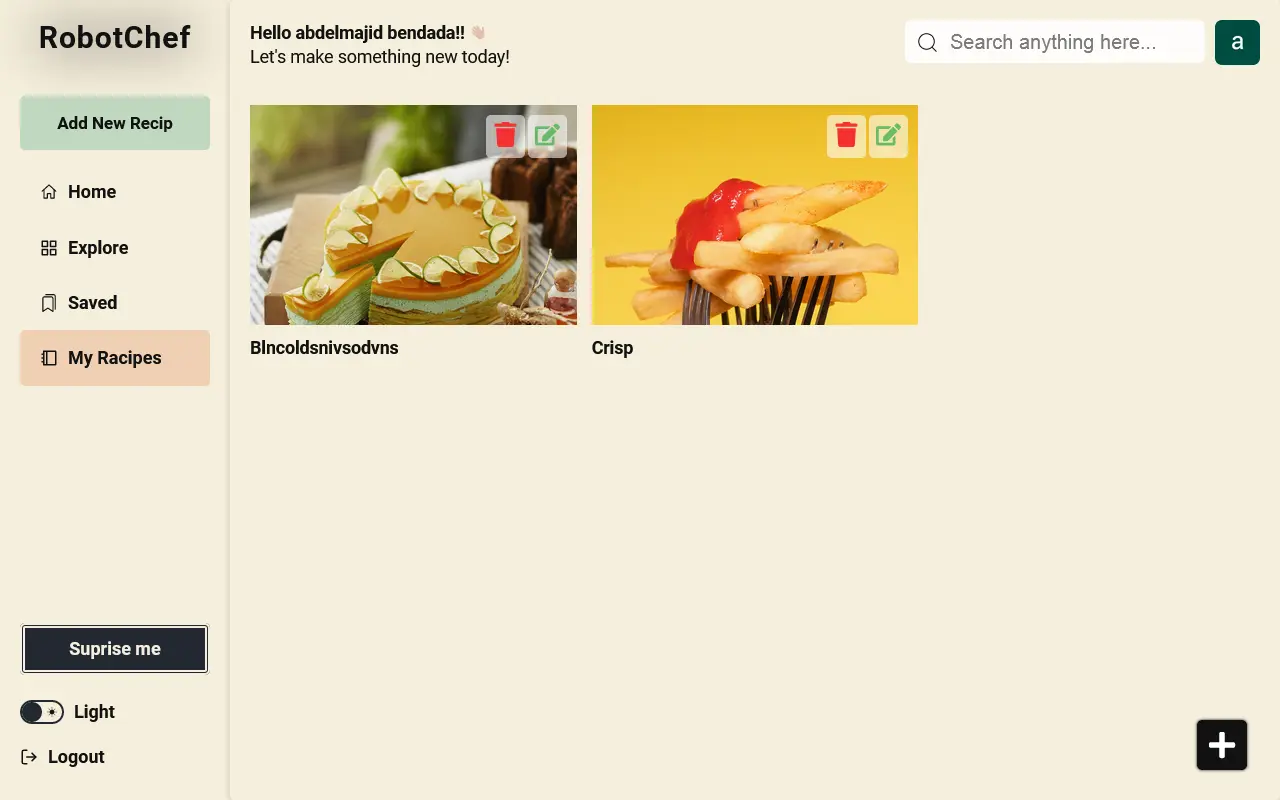Viewport: 1280px width, 800px height.
Task: Delete the Blncoldsnivsodvns cake recipe
Action: pyautogui.click(x=505, y=136)
